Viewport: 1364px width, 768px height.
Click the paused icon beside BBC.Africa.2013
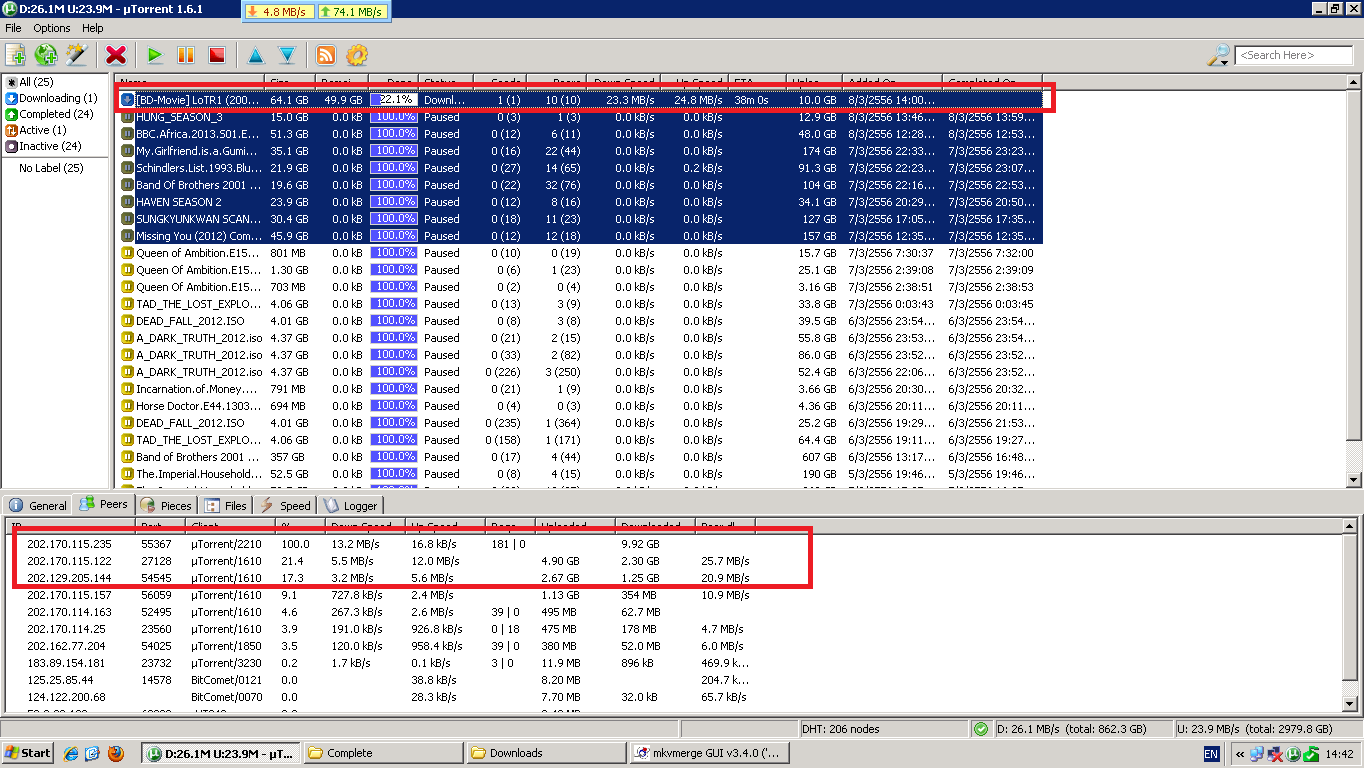[x=127, y=134]
